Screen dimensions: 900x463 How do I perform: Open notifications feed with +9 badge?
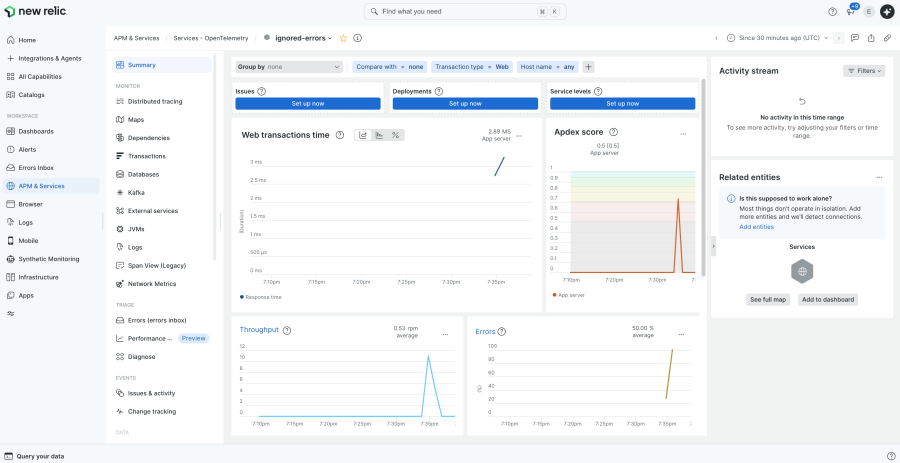pyautogui.click(x=851, y=11)
